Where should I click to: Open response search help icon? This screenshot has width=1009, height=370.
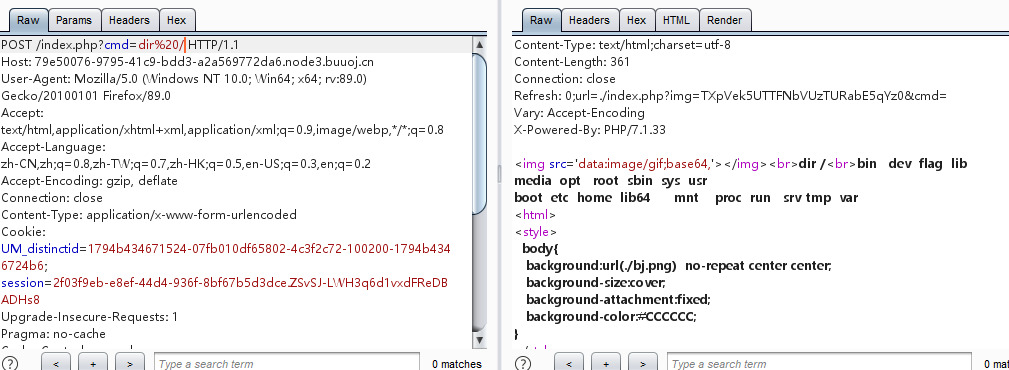[x=523, y=364]
